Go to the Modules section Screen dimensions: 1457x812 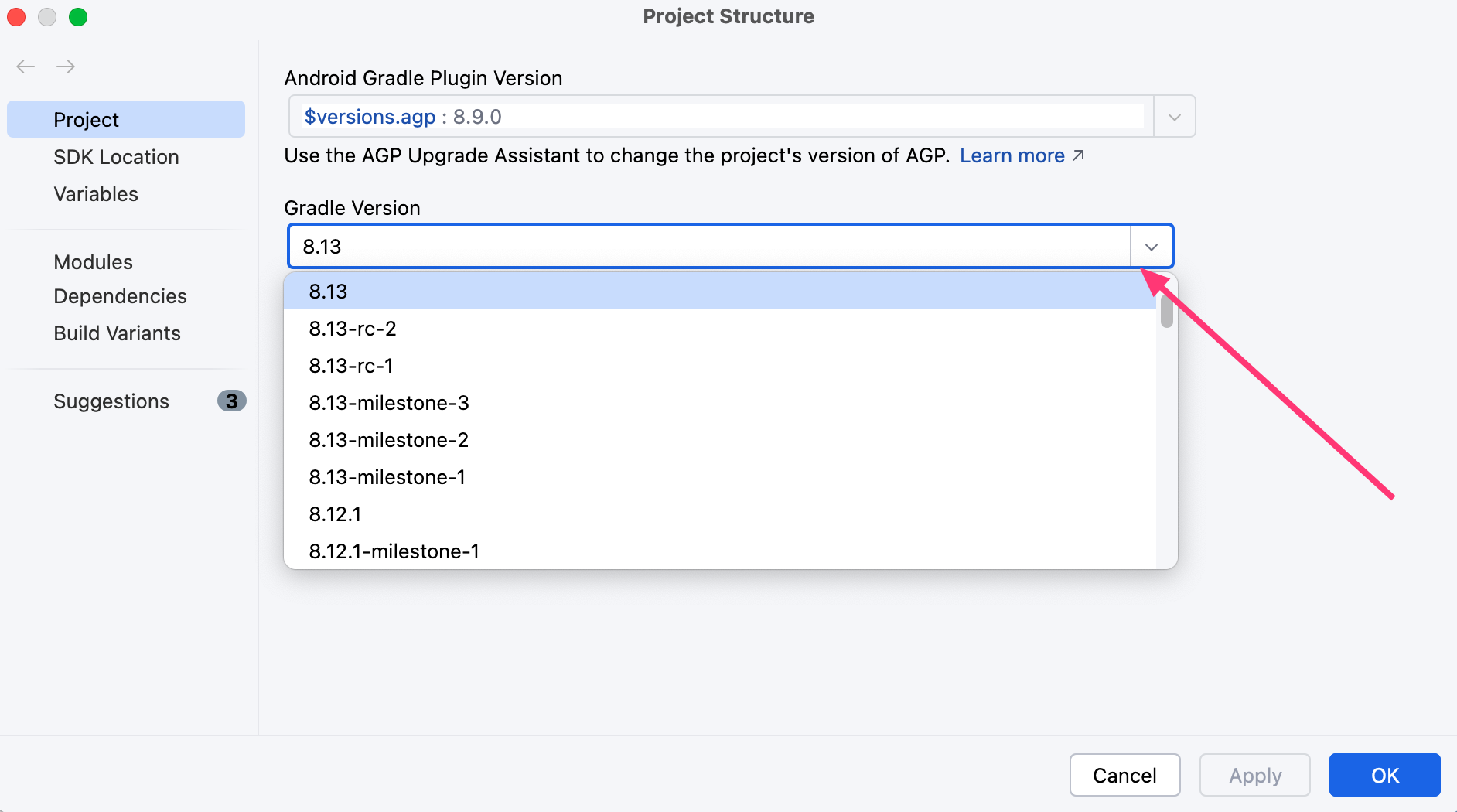(93, 262)
